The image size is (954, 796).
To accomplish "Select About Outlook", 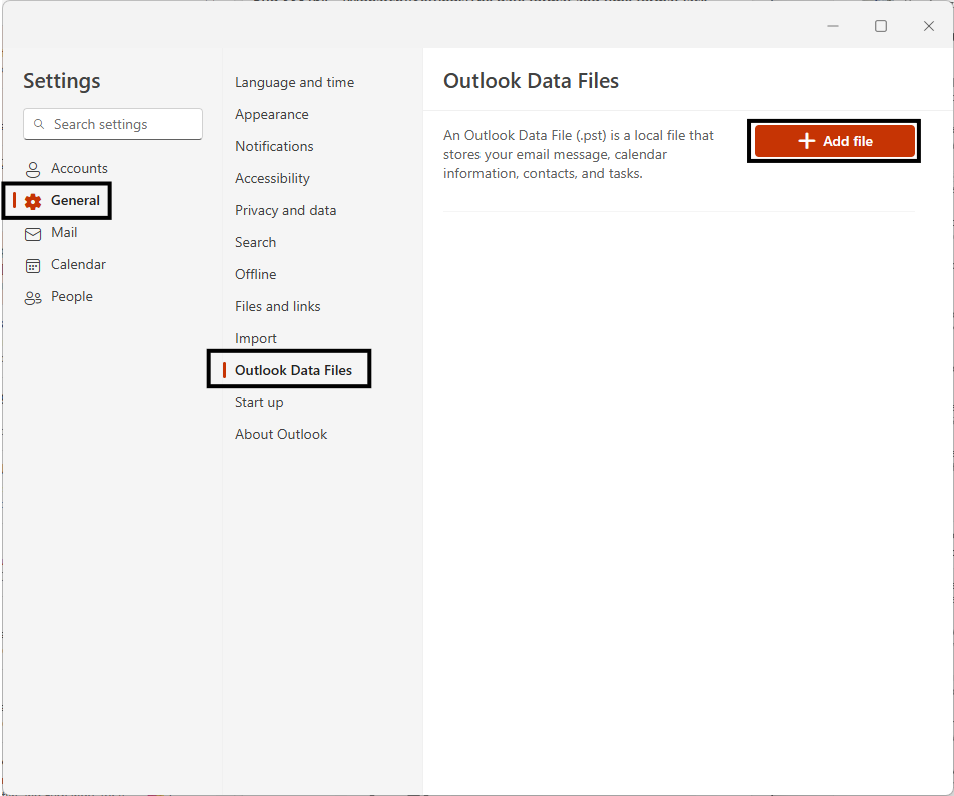I will 280,434.
